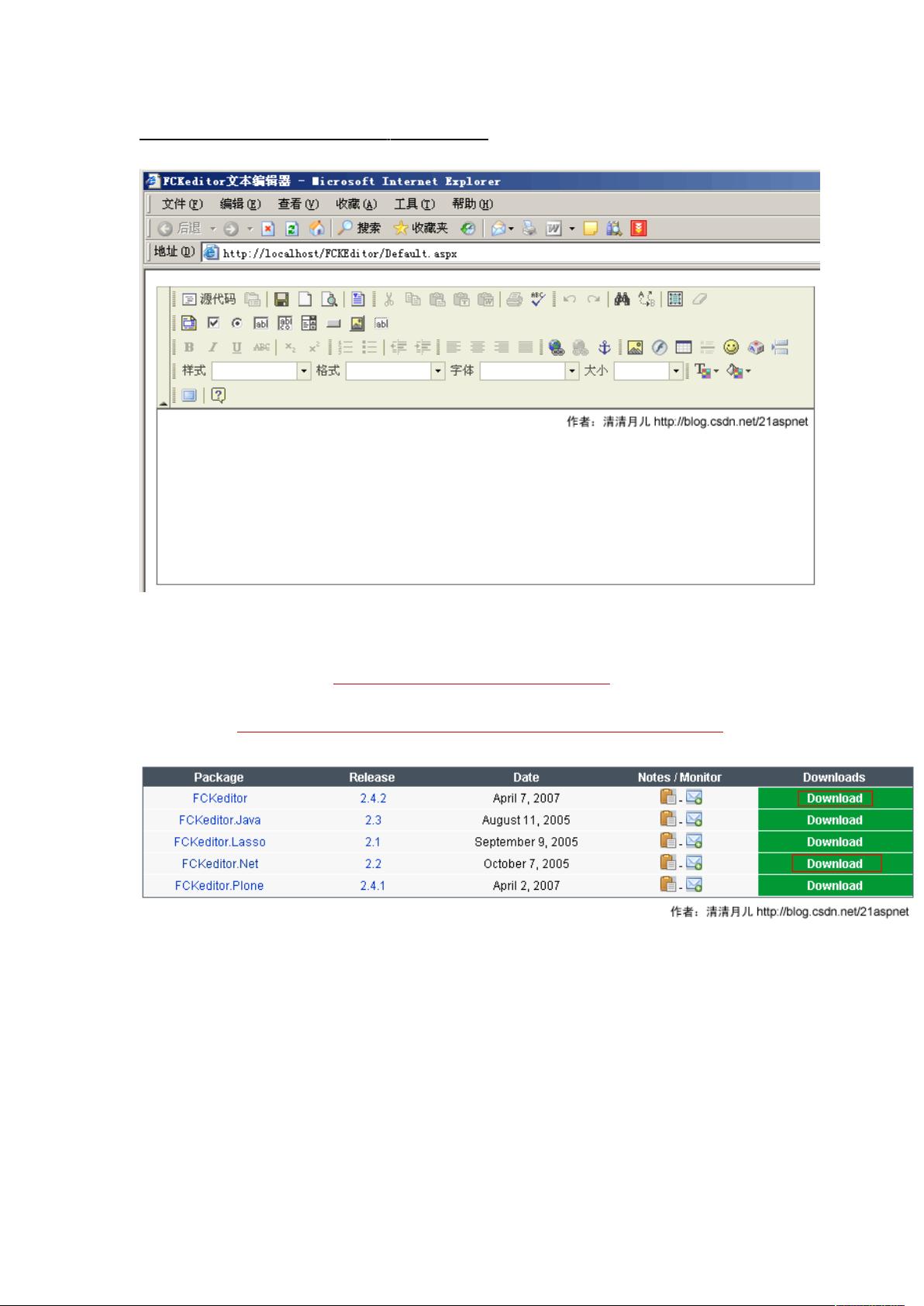
Task: Open the Preview icon with magnifier
Action: click(329, 299)
